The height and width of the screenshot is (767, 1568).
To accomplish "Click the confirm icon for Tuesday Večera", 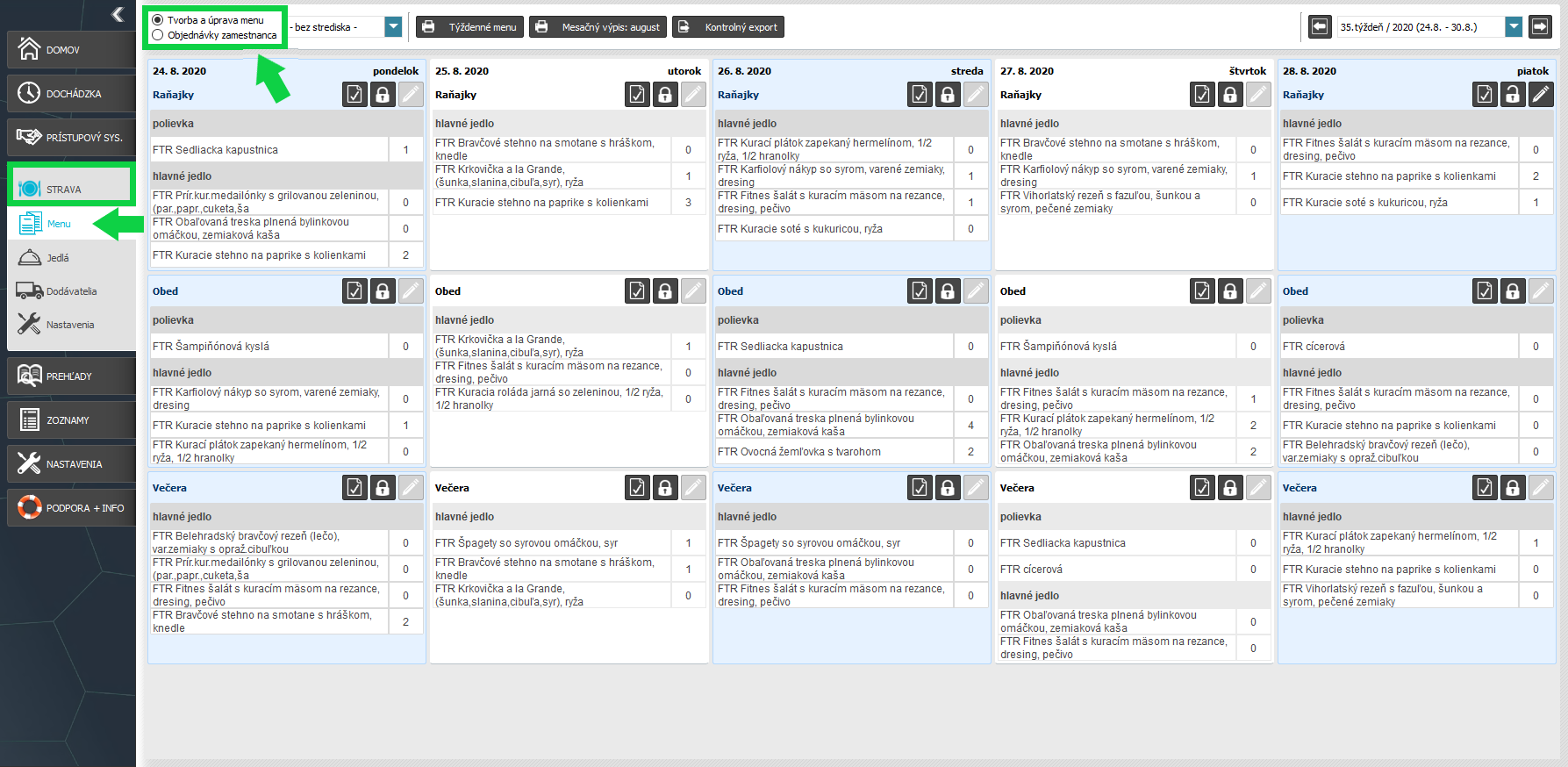I will click(x=637, y=488).
